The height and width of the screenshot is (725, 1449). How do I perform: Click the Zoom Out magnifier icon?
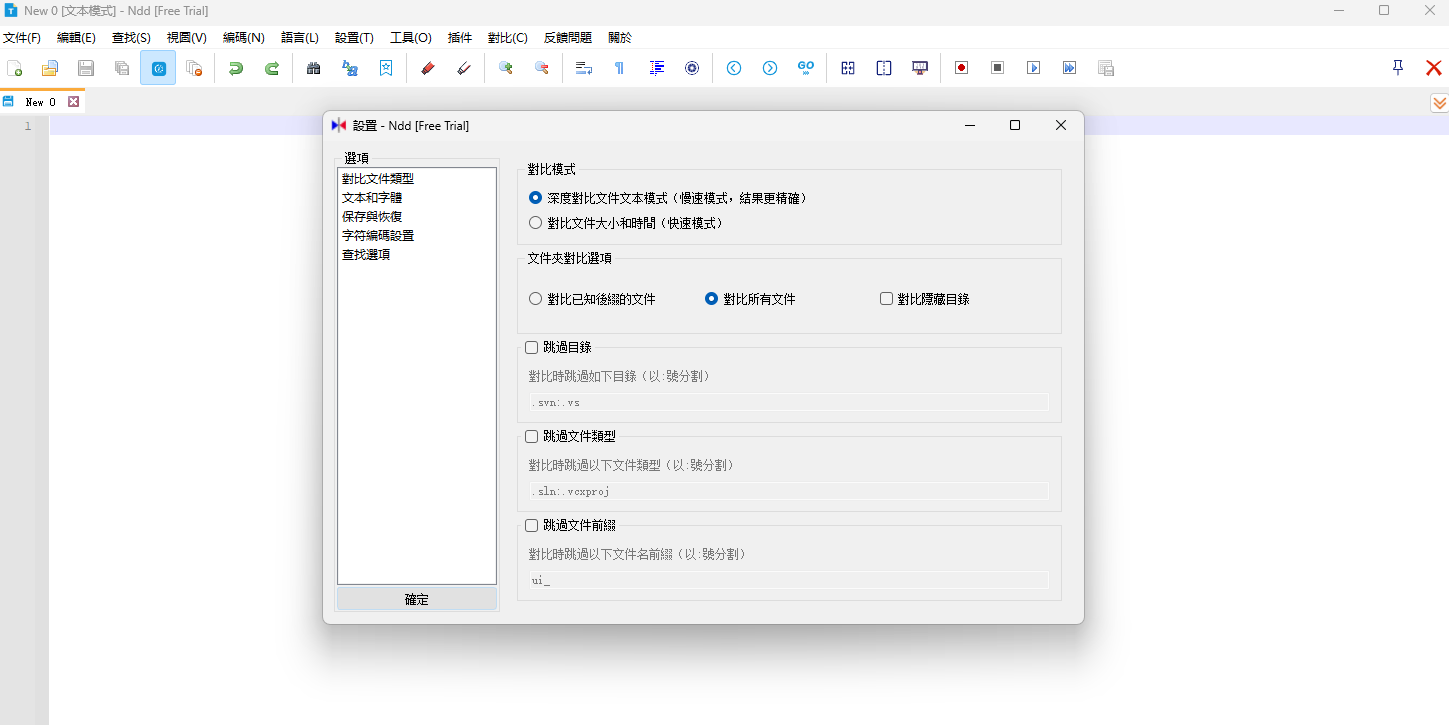(542, 68)
